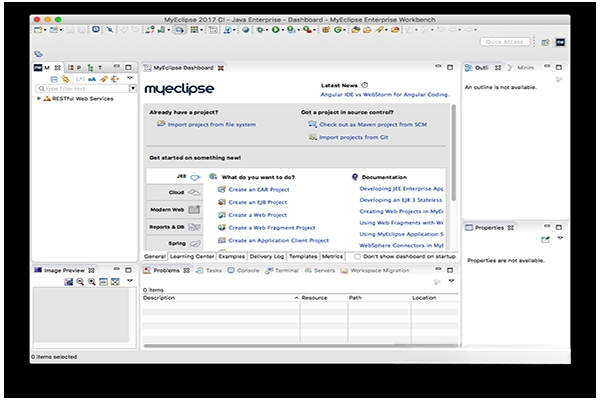Viewport: 600px width, 400px height.
Task: Open the Run button dropdown arrow
Action: 282,30
